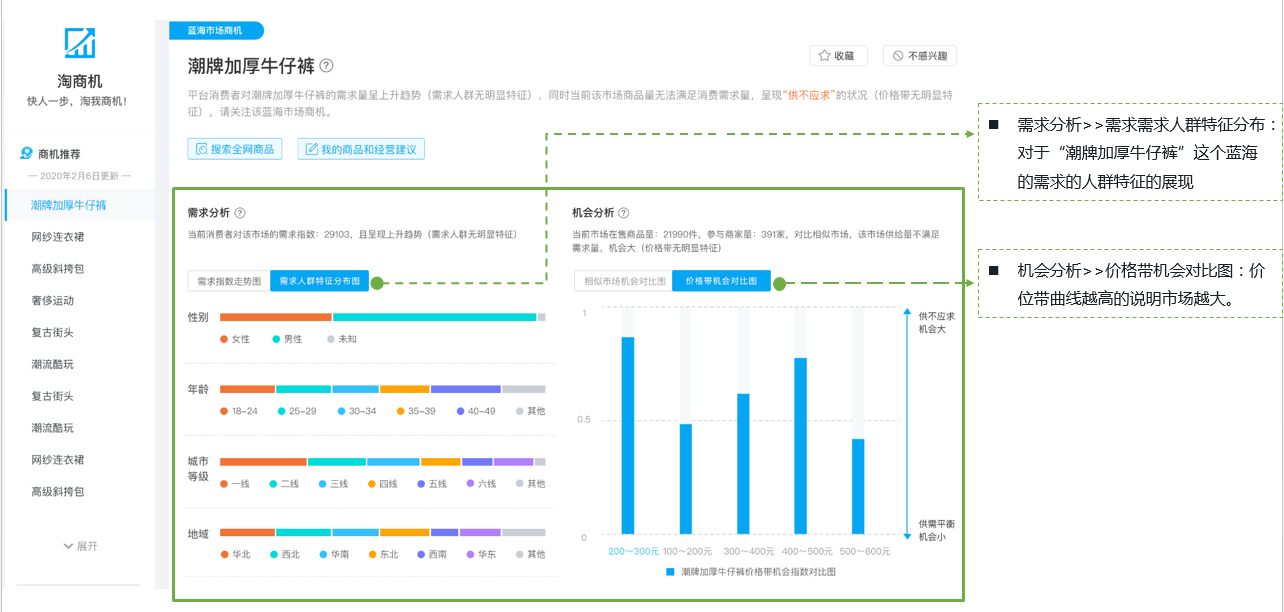Toggle 女性 legend item in gender chart

(235, 339)
